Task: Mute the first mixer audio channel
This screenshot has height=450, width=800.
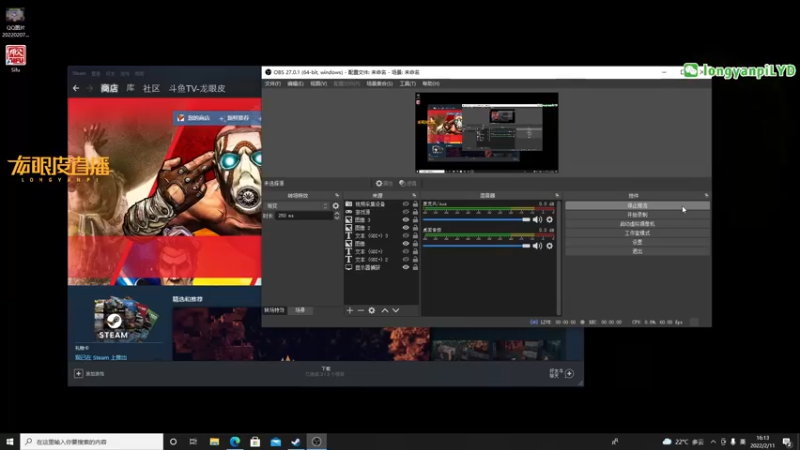Action: click(x=537, y=219)
